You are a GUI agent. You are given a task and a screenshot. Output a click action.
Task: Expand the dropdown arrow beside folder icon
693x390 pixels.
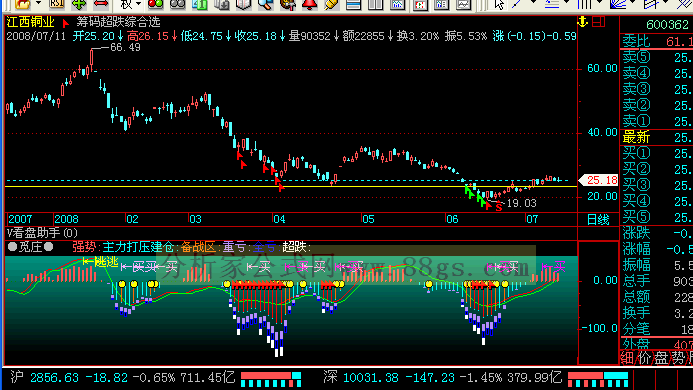(38, 4)
